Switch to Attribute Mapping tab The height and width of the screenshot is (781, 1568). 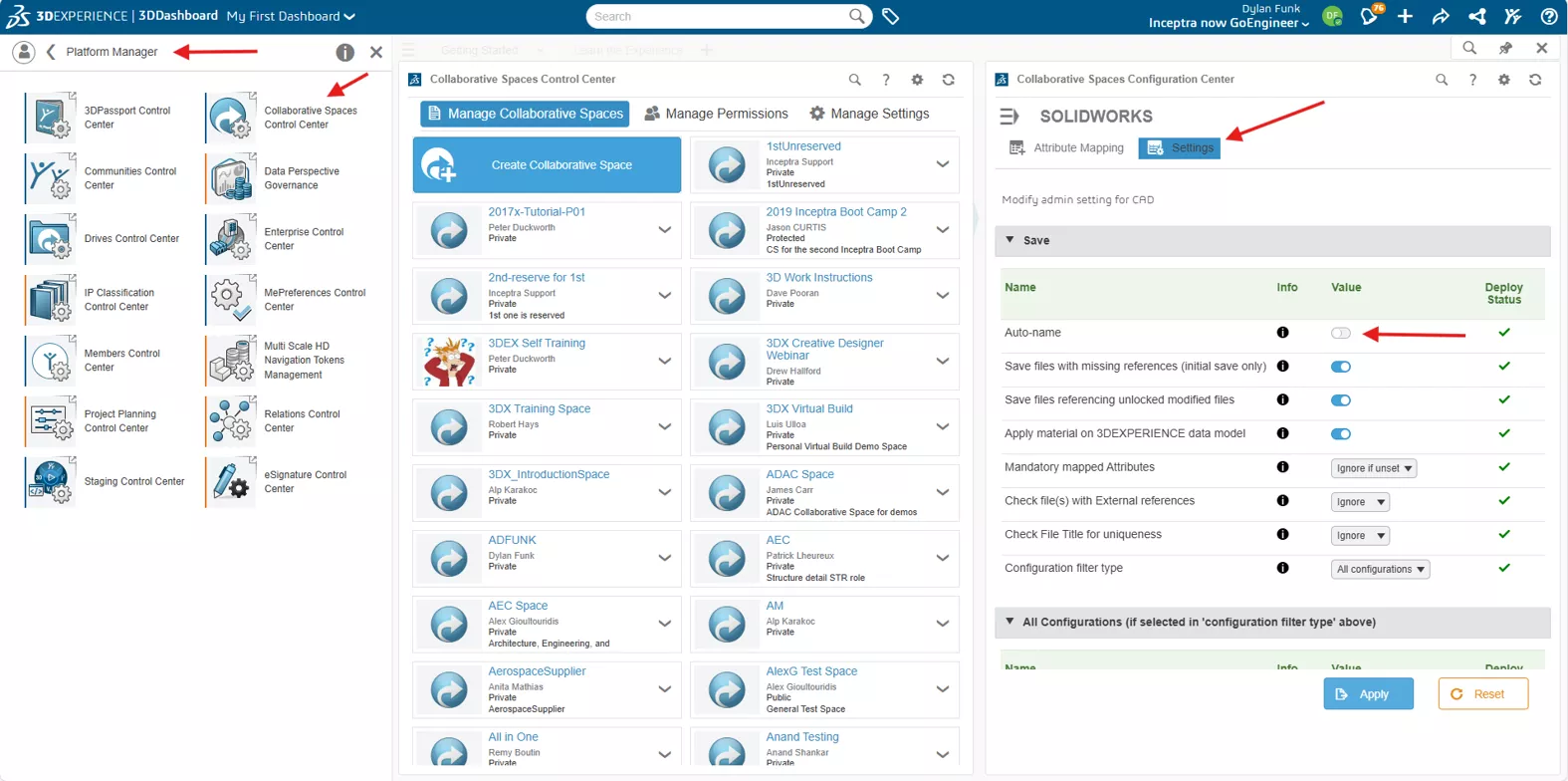click(1066, 147)
